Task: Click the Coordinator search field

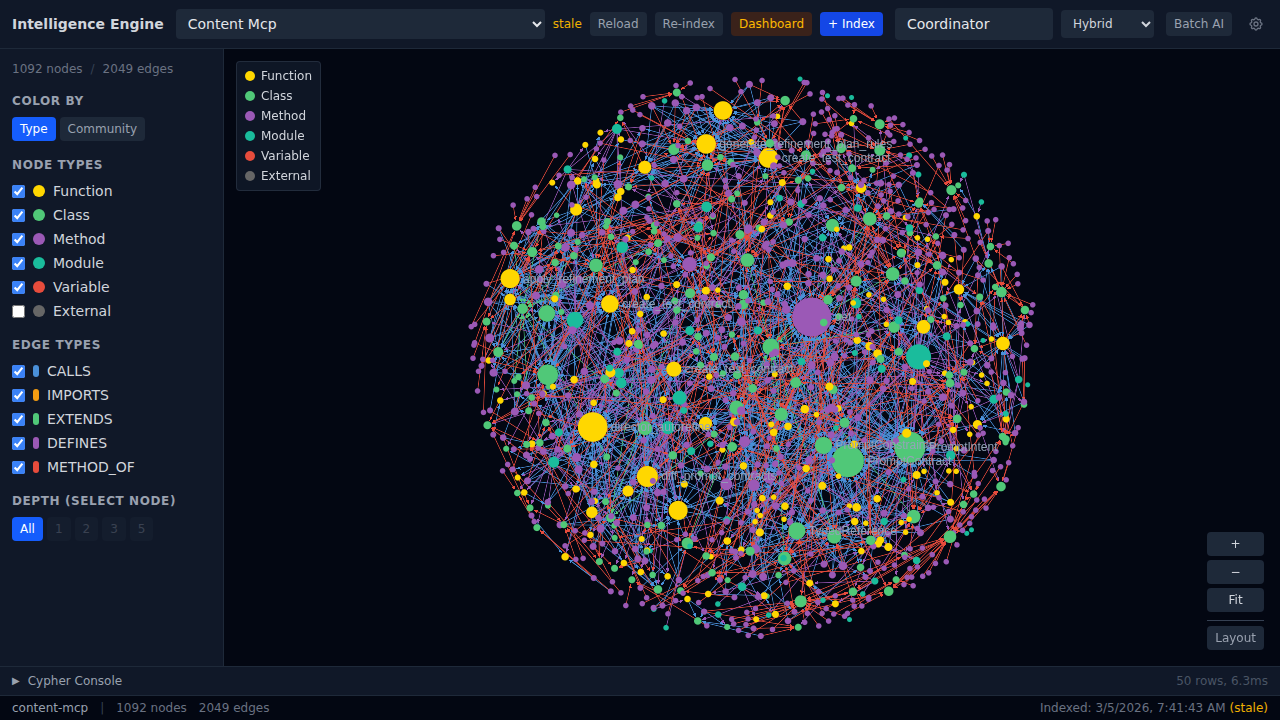Action: click(x=973, y=24)
